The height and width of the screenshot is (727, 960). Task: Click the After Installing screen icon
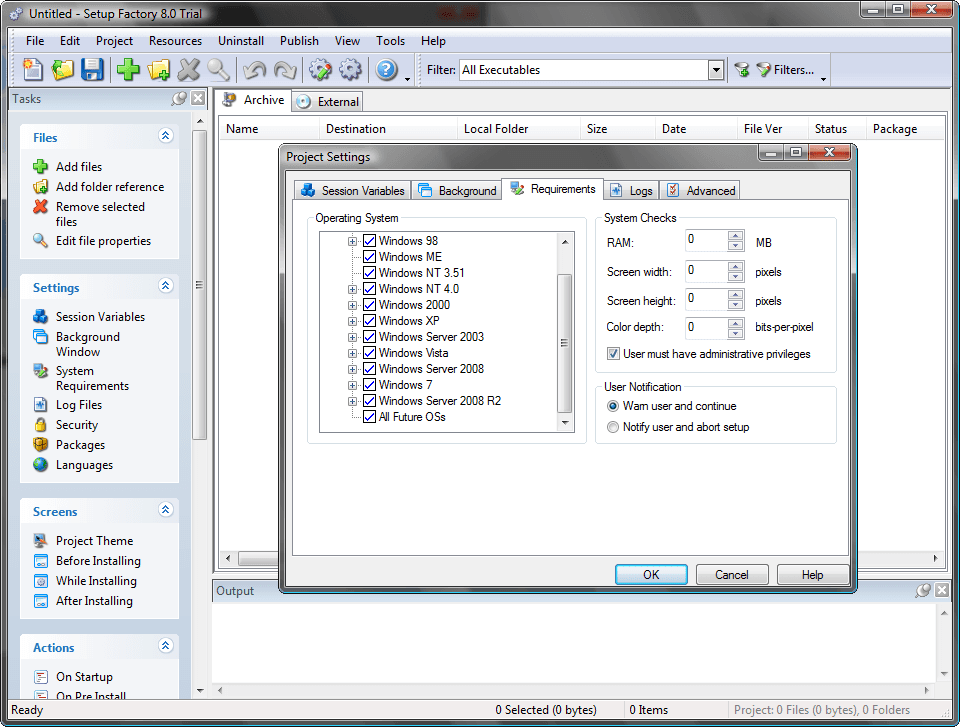pos(40,601)
